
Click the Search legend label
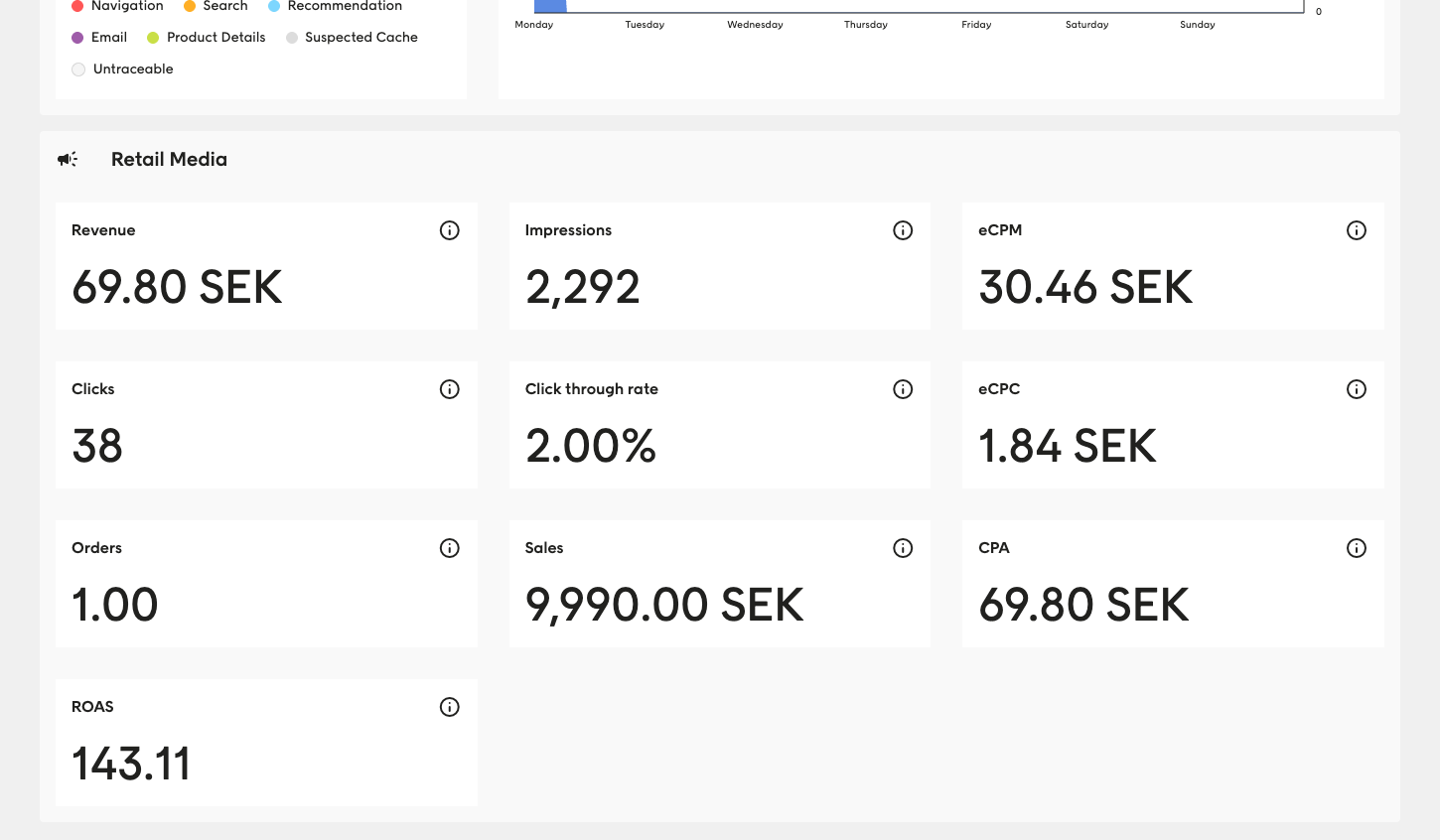[x=224, y=6]
